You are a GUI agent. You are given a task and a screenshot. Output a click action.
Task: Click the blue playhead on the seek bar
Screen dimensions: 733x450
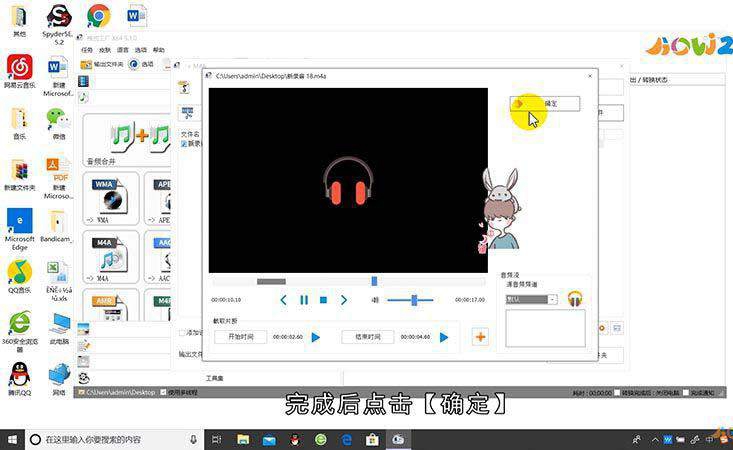374,281
